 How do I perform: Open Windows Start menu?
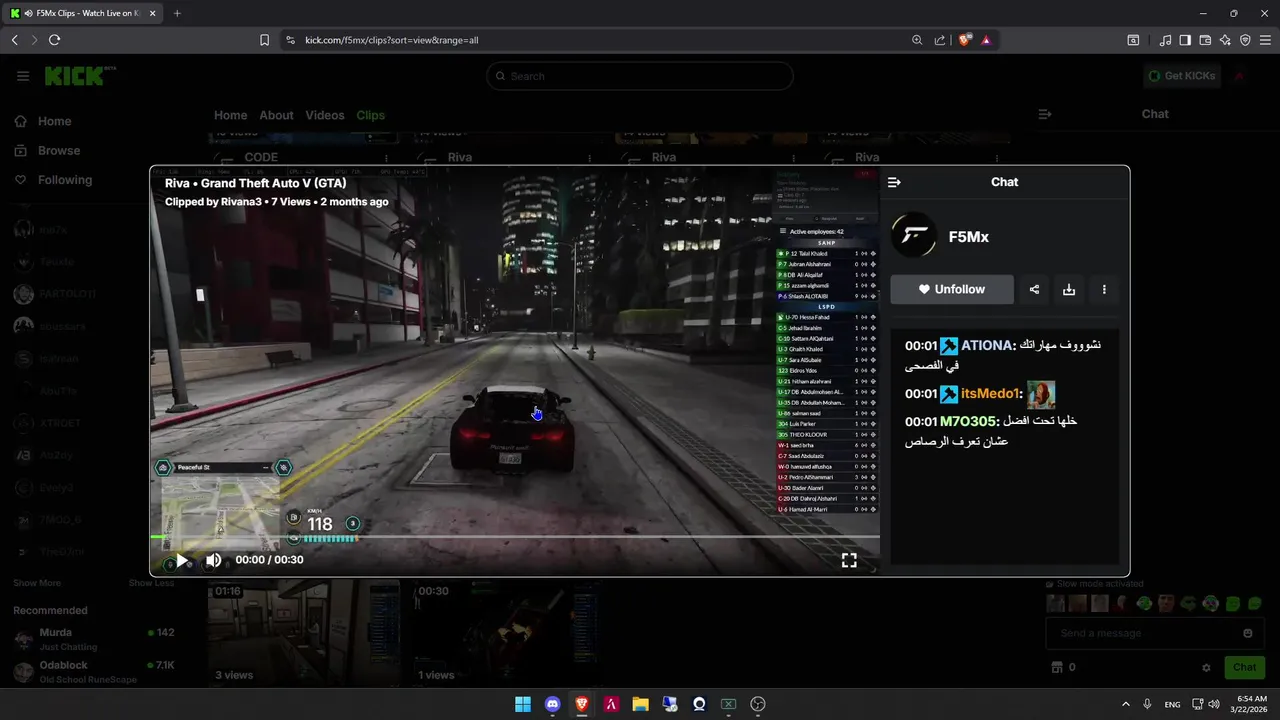pyautogui.click(x=523, y=704)
